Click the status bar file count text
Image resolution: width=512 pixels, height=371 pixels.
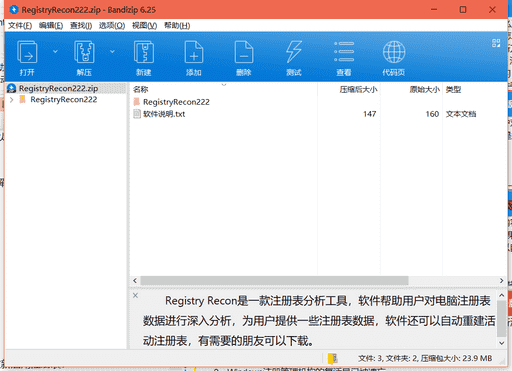coord(425,358)
